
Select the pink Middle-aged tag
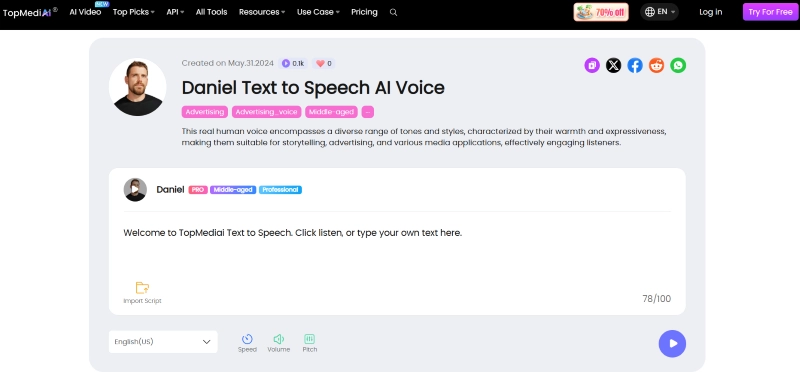point(331,112)
